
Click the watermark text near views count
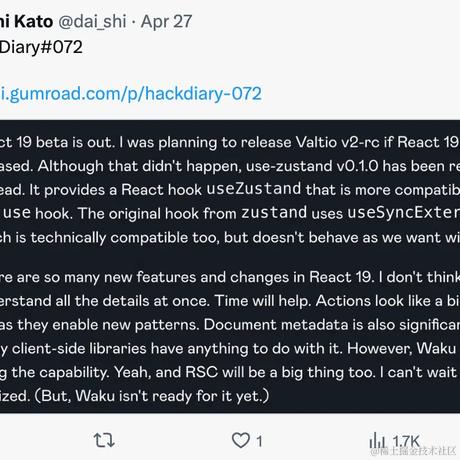point(413,451)
